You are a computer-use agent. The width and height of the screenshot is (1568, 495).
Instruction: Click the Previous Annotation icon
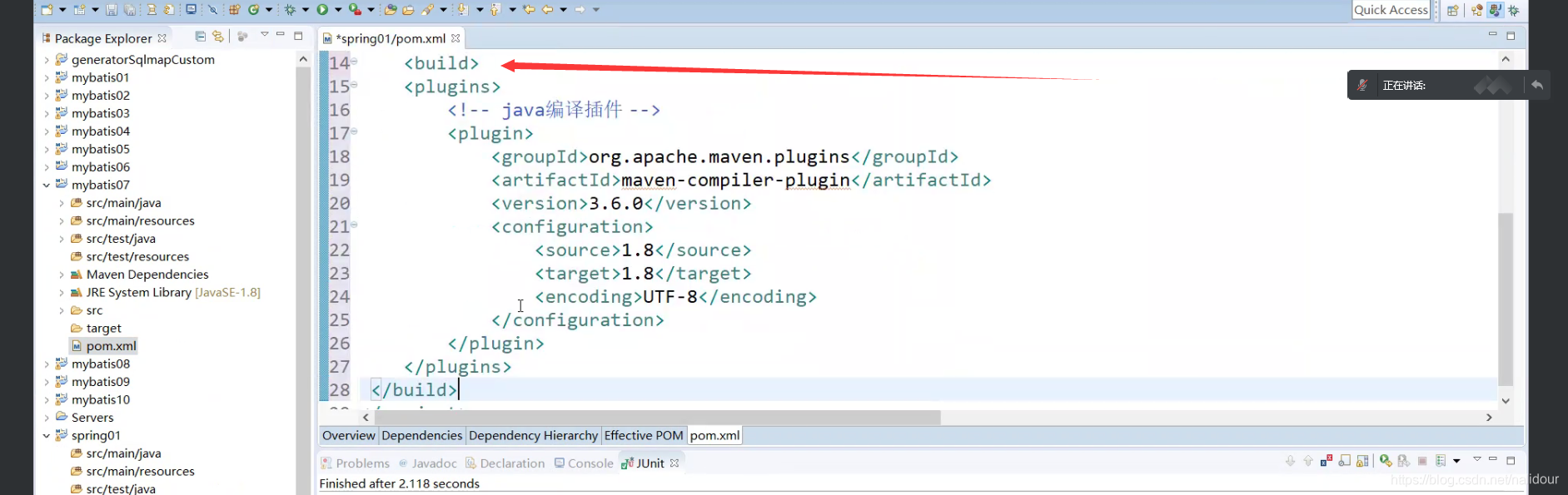(495, 10)
